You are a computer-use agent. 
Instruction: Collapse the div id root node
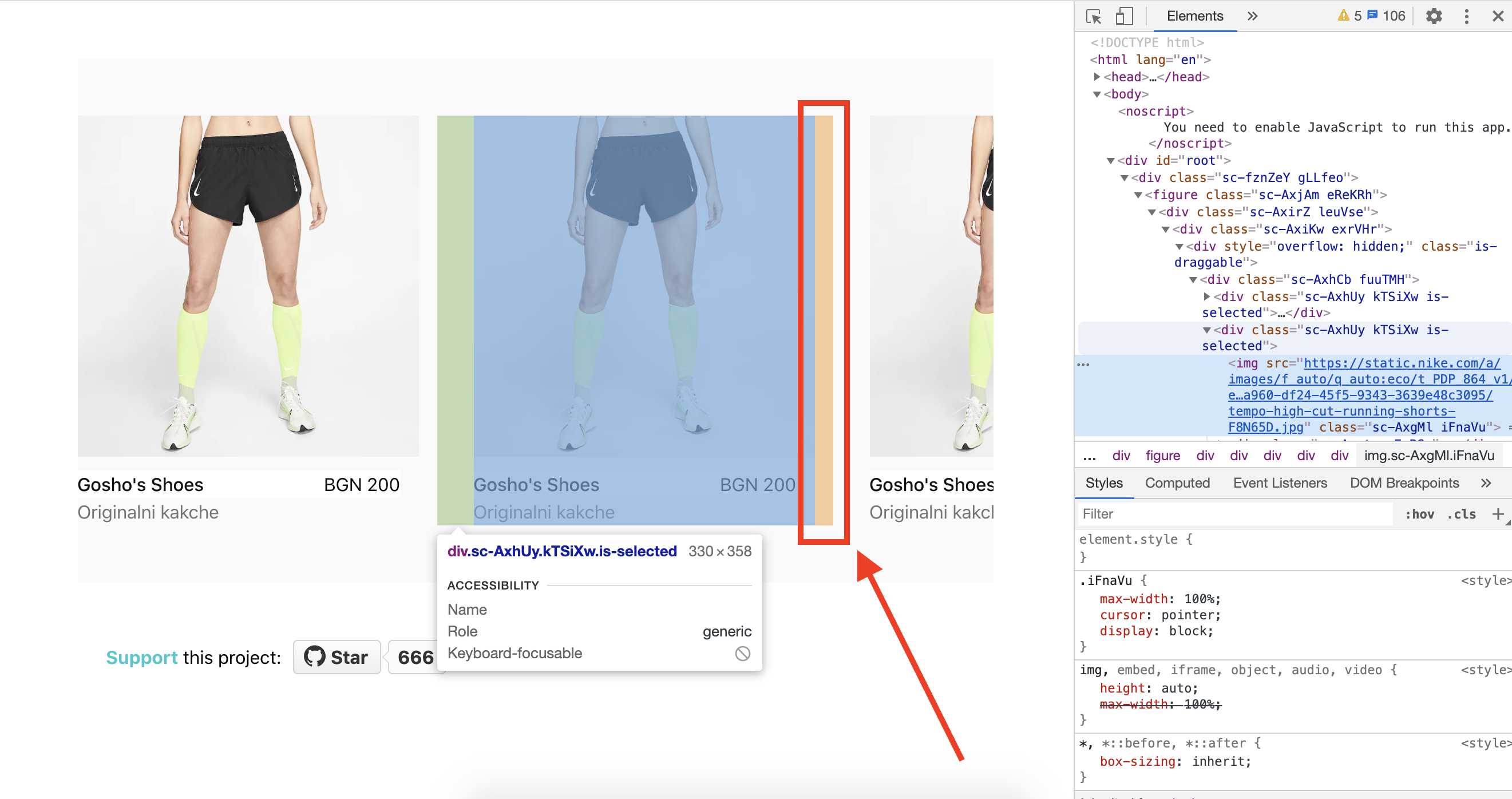1110,160
